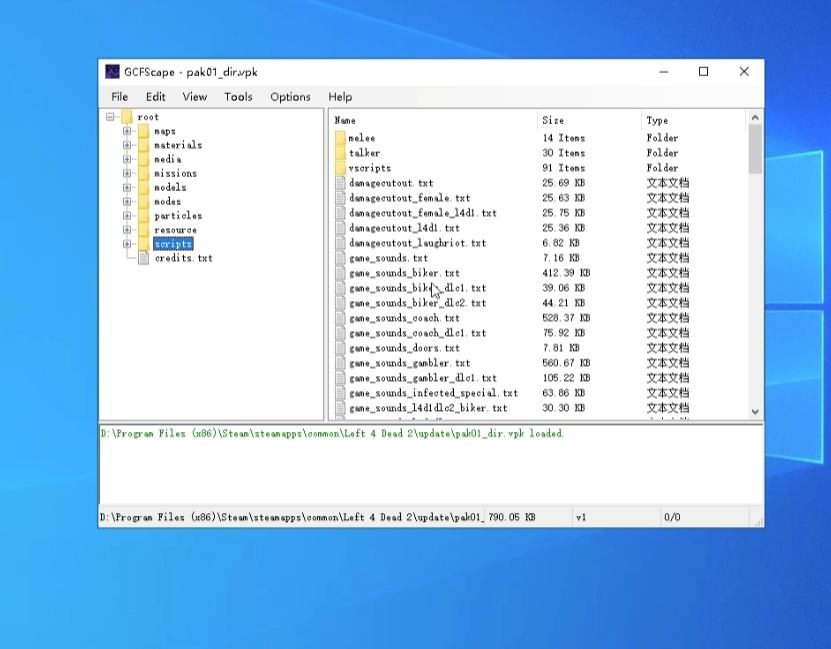Select the root folder icon in tree
Viewport: 831px width, 649px height.
[127, 117]
